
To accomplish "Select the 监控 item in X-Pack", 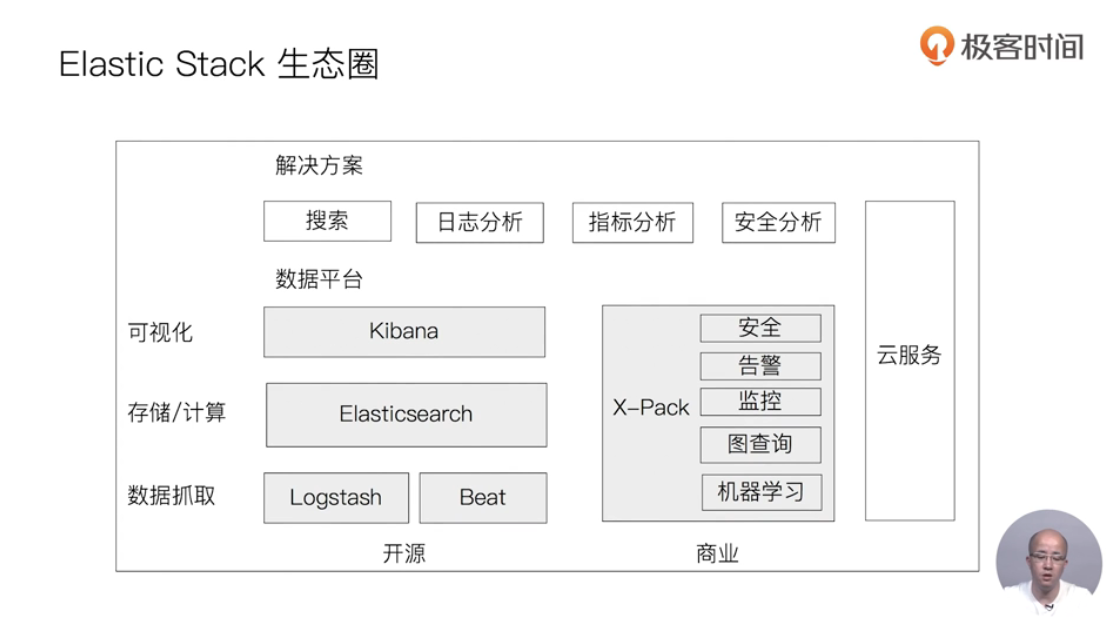I will tap(760, 402).
